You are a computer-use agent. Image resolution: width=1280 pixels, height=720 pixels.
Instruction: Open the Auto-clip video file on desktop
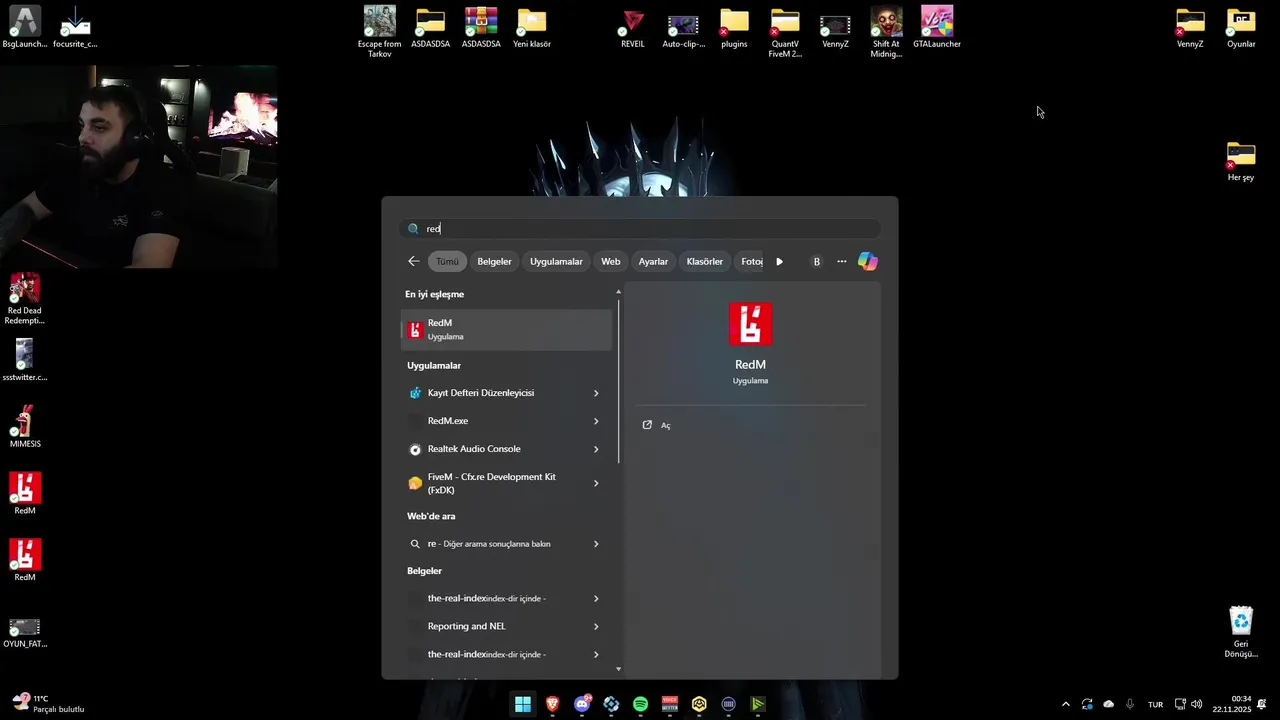pos(683,27)
